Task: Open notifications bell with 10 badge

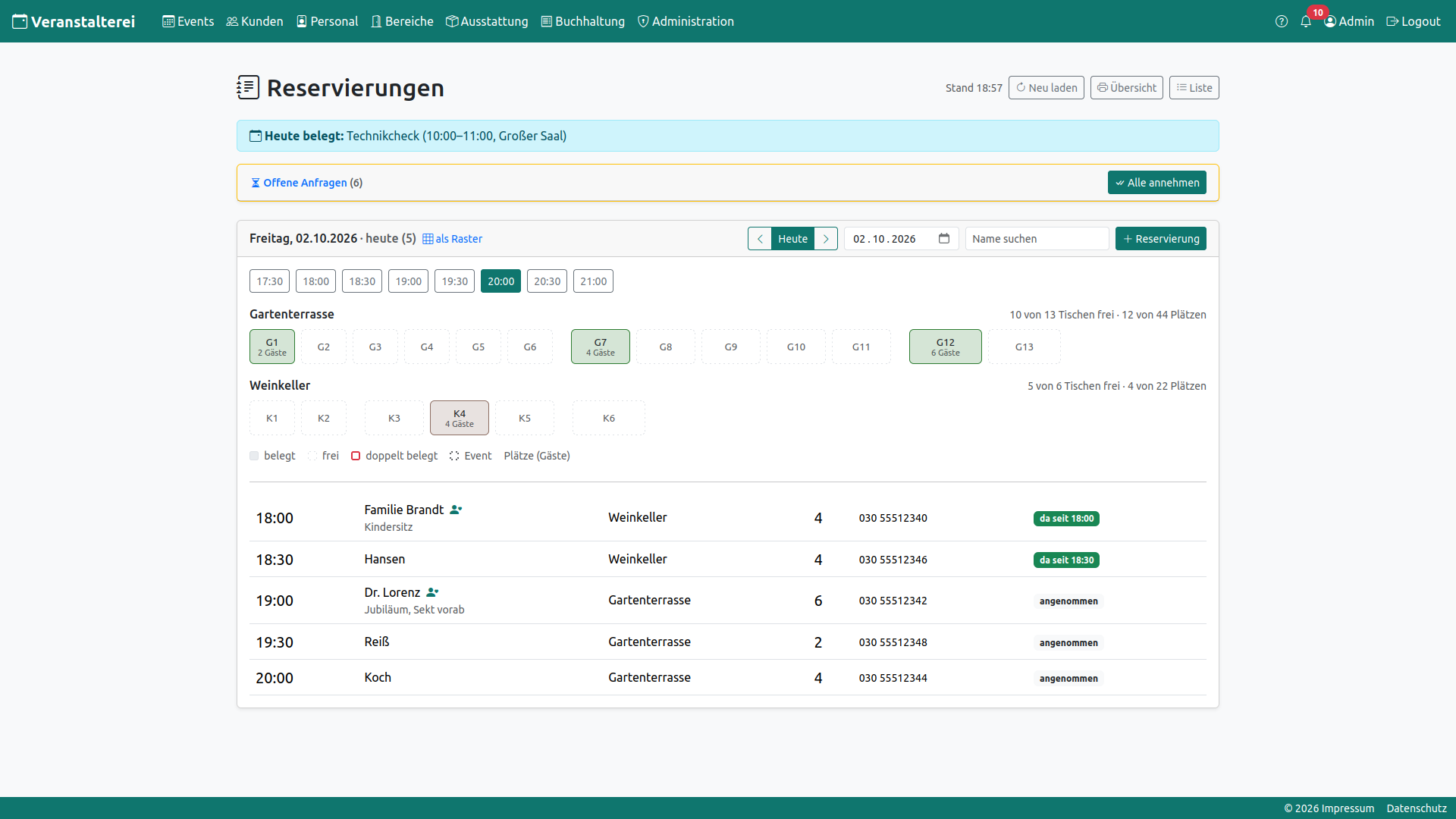Action: (1306, 21)
